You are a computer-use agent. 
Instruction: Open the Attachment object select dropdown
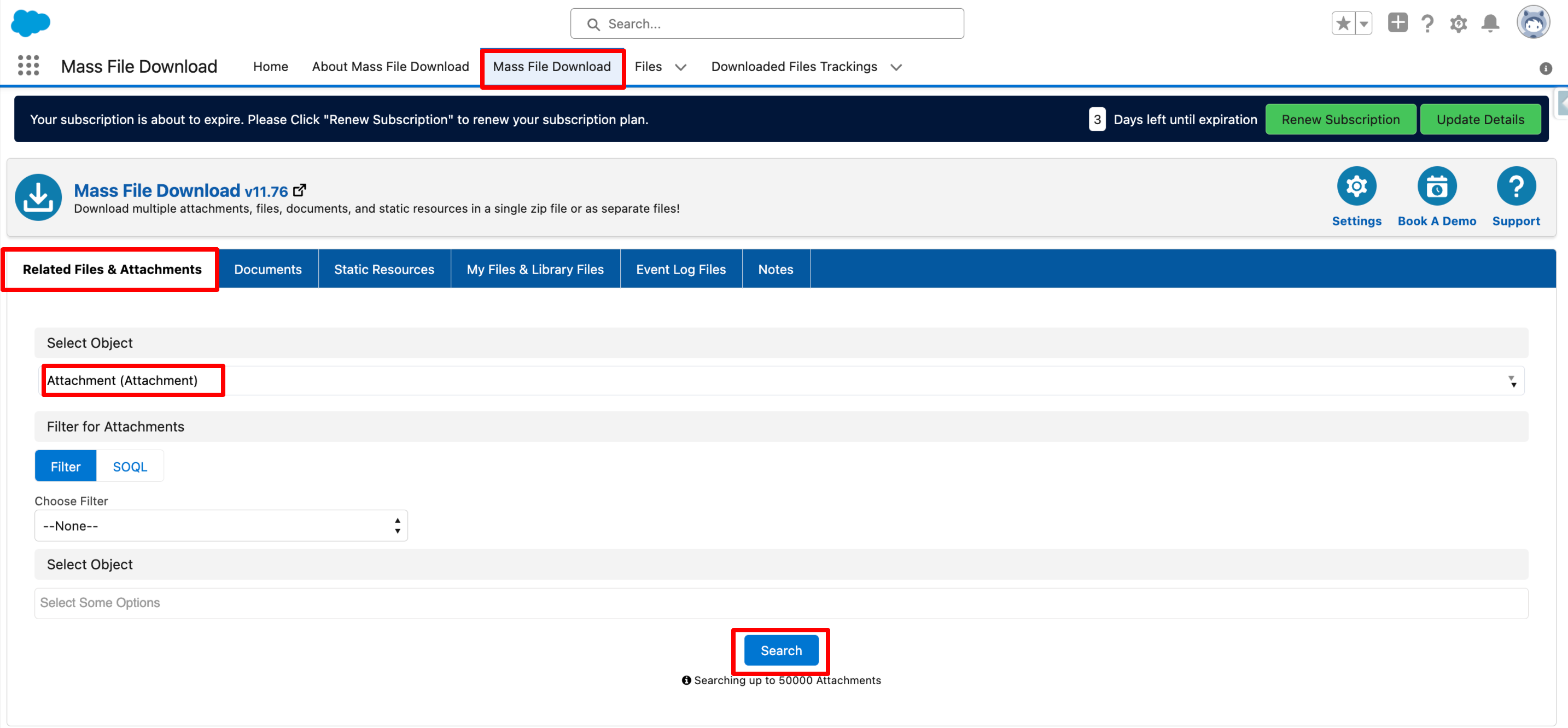point(782,381)
